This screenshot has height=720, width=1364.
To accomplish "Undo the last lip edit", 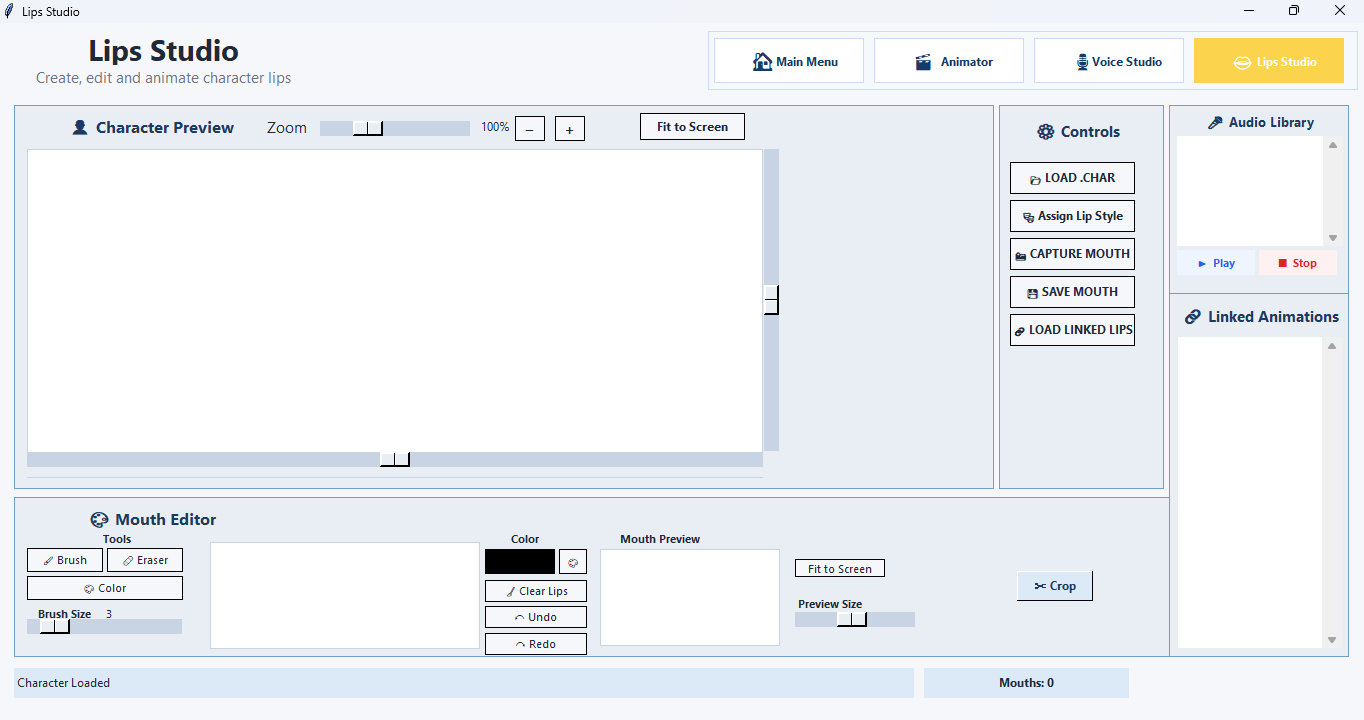I will point(536,617).
